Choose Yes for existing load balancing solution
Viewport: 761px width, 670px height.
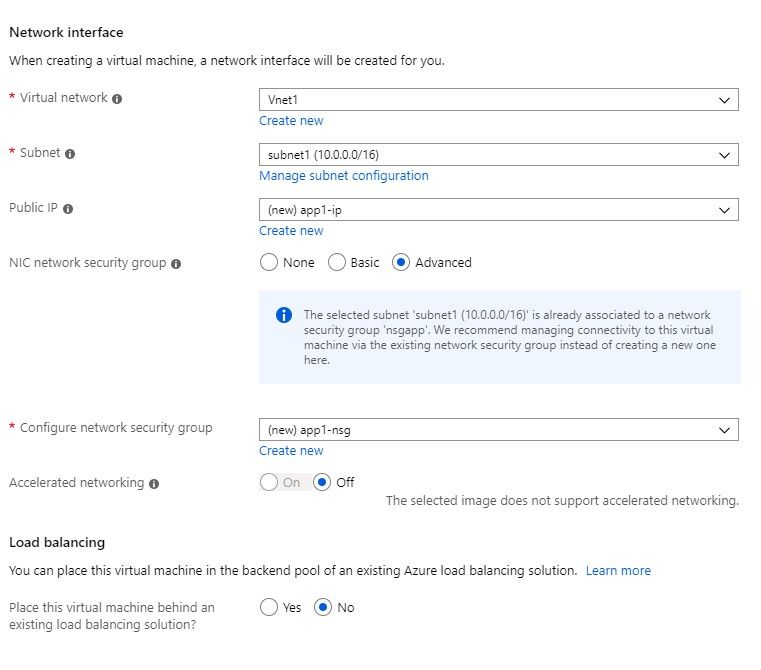(x=268, y=607)
